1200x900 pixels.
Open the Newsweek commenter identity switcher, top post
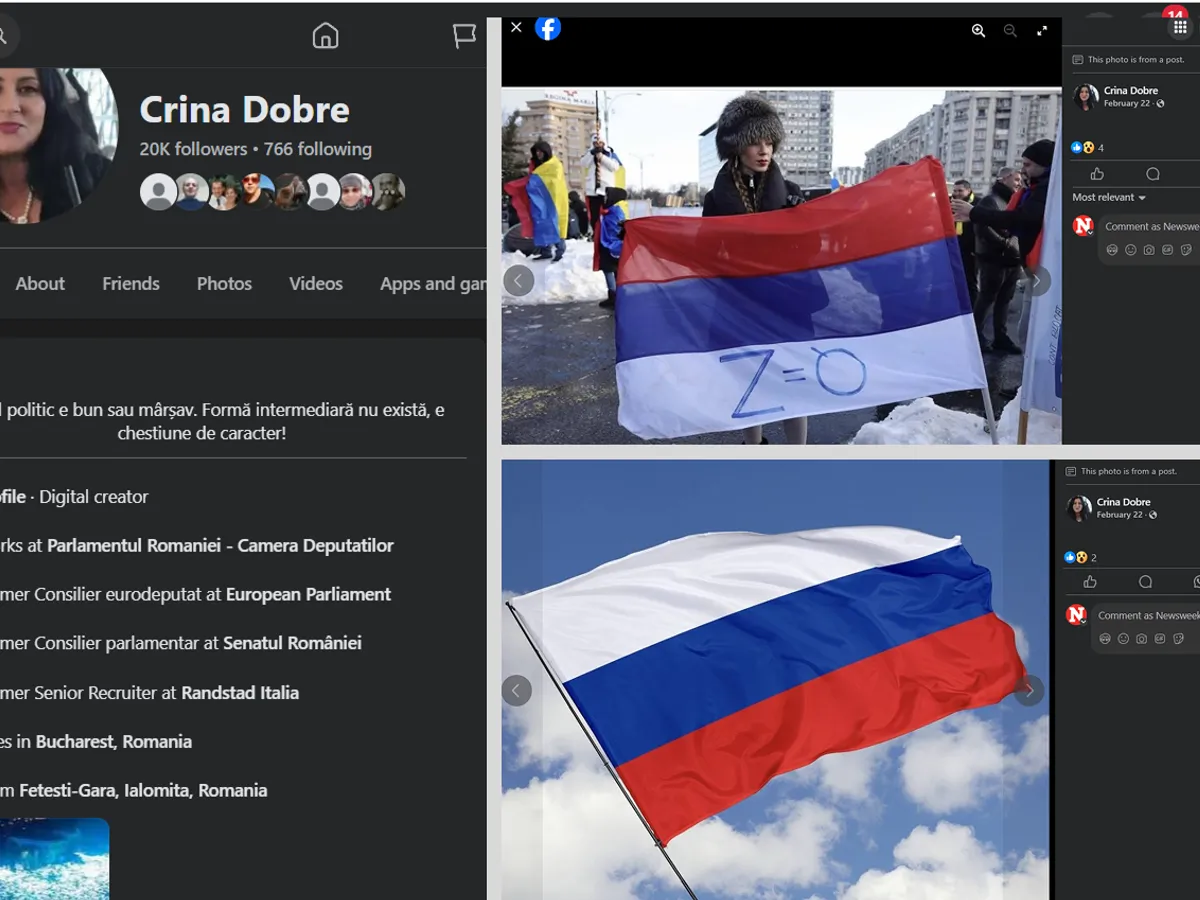(x=1082, y=227)
